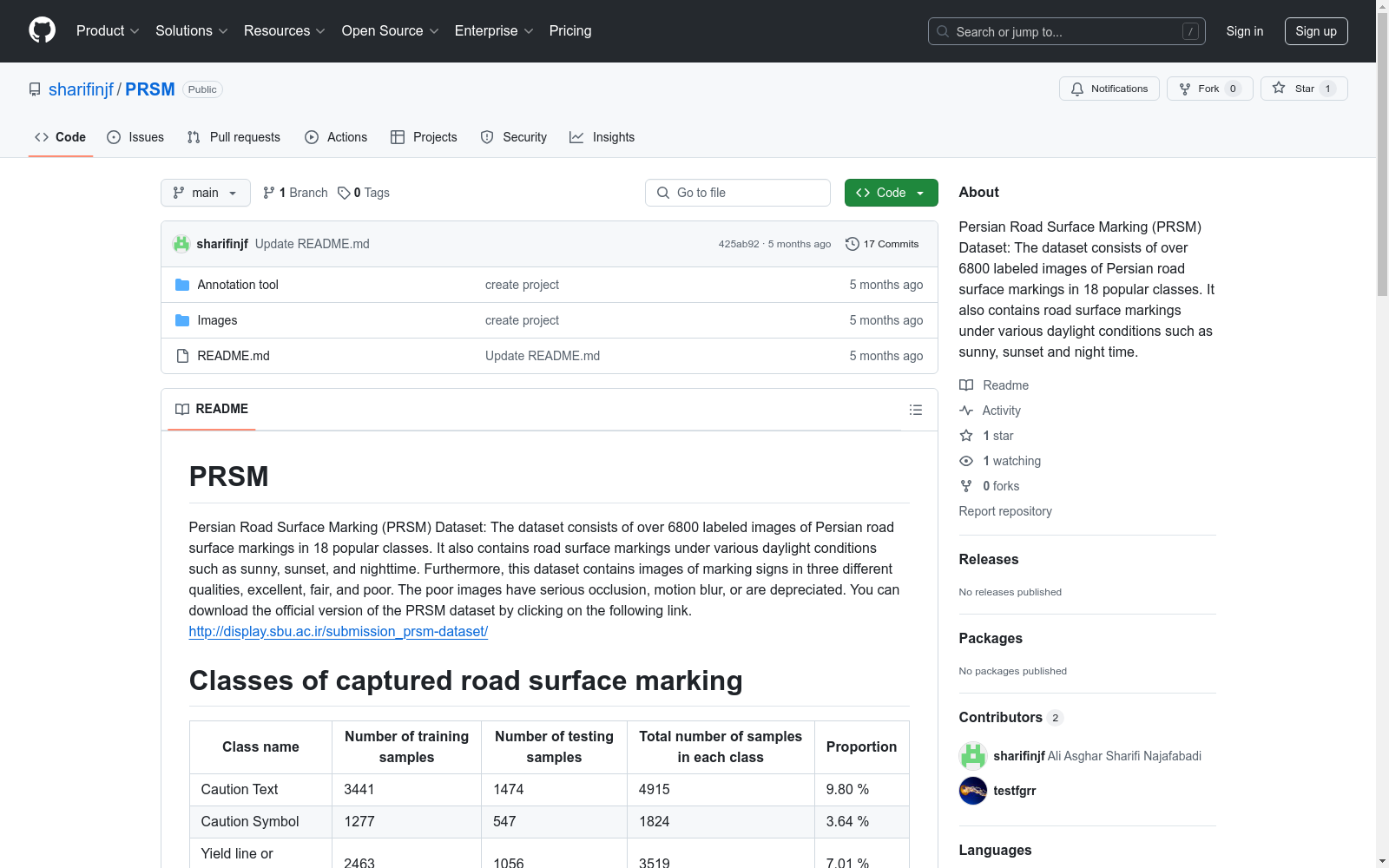Open the 17 Commits link
The width and height of the screenshot is (1389, 868).
coord(882,244)
